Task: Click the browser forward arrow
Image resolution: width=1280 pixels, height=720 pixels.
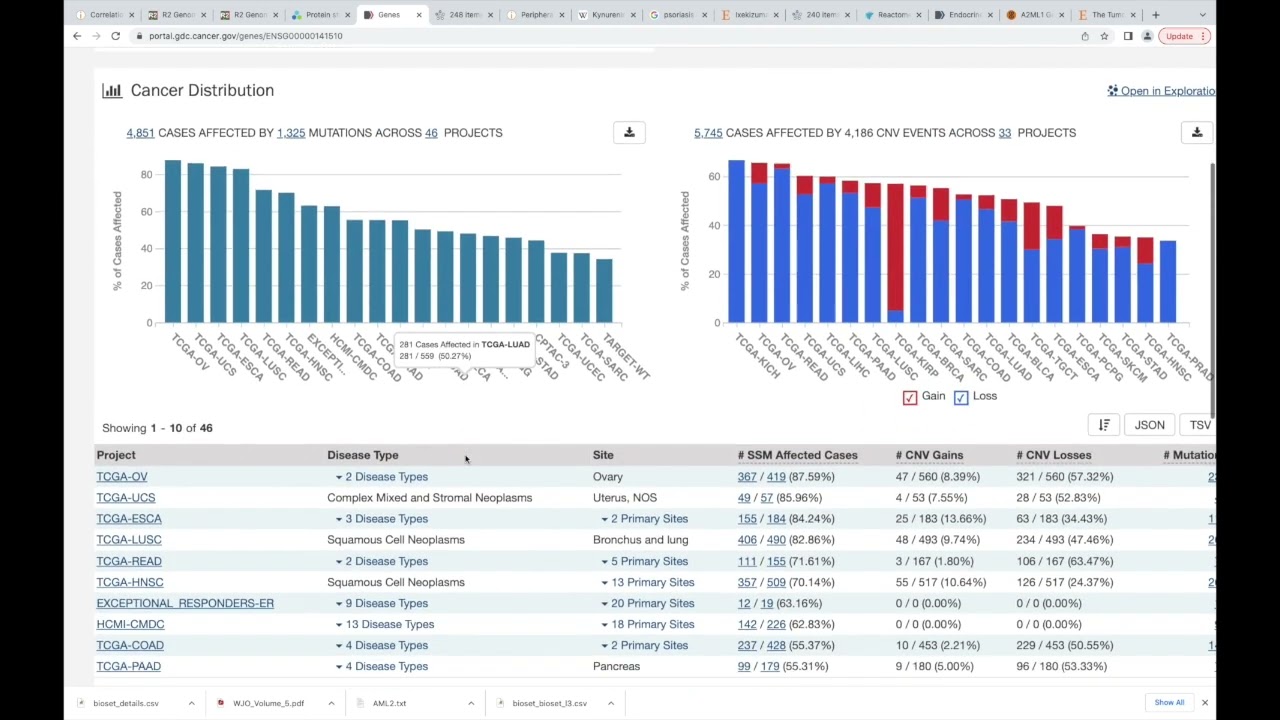Action: tap(97, 36)
